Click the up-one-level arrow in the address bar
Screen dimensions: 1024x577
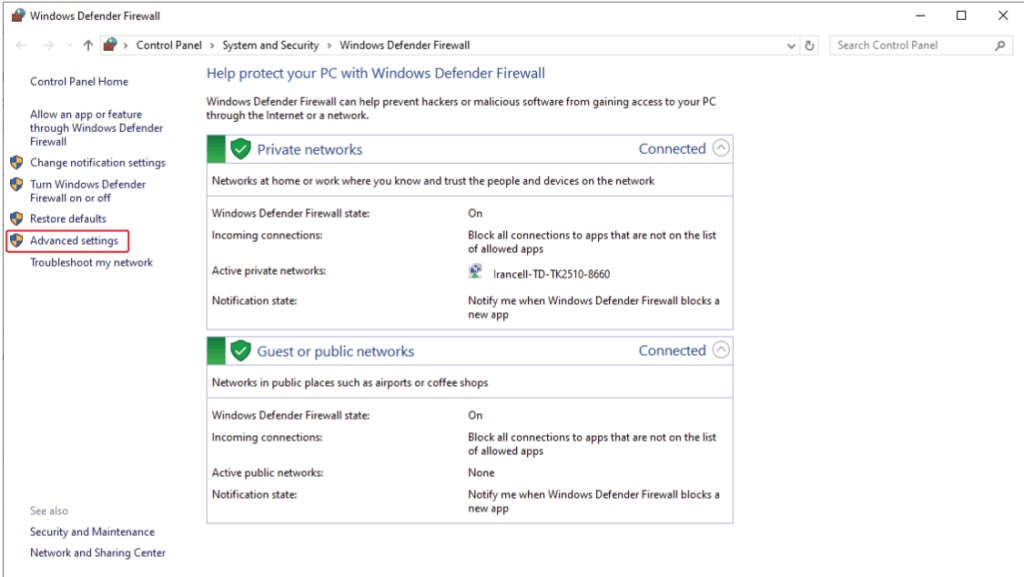pos(88,45)
